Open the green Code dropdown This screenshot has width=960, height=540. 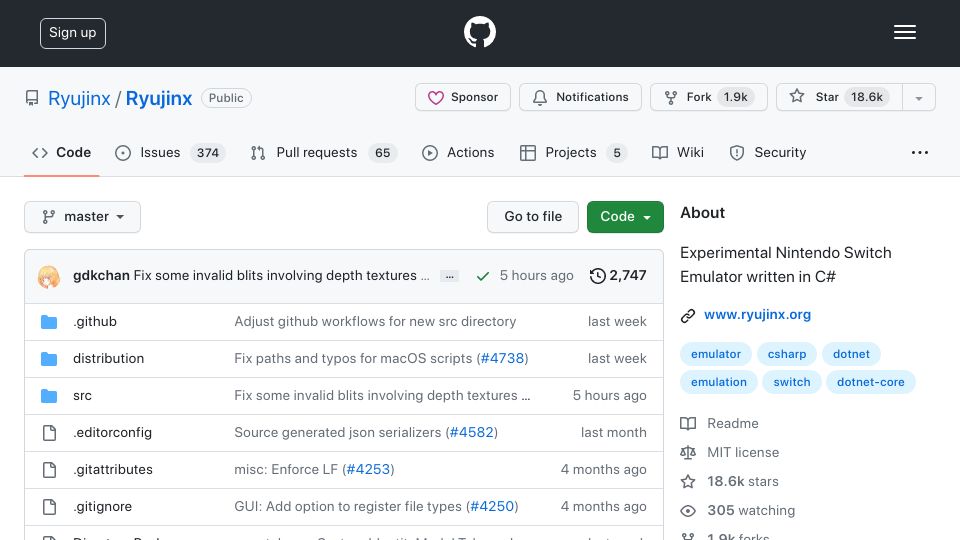[x=625, y=217]
